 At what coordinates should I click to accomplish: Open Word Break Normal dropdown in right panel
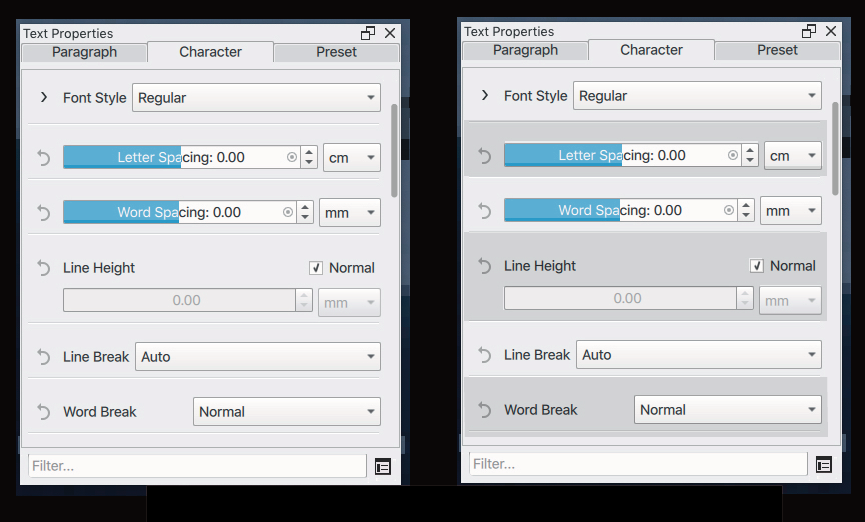pos(727,409)
